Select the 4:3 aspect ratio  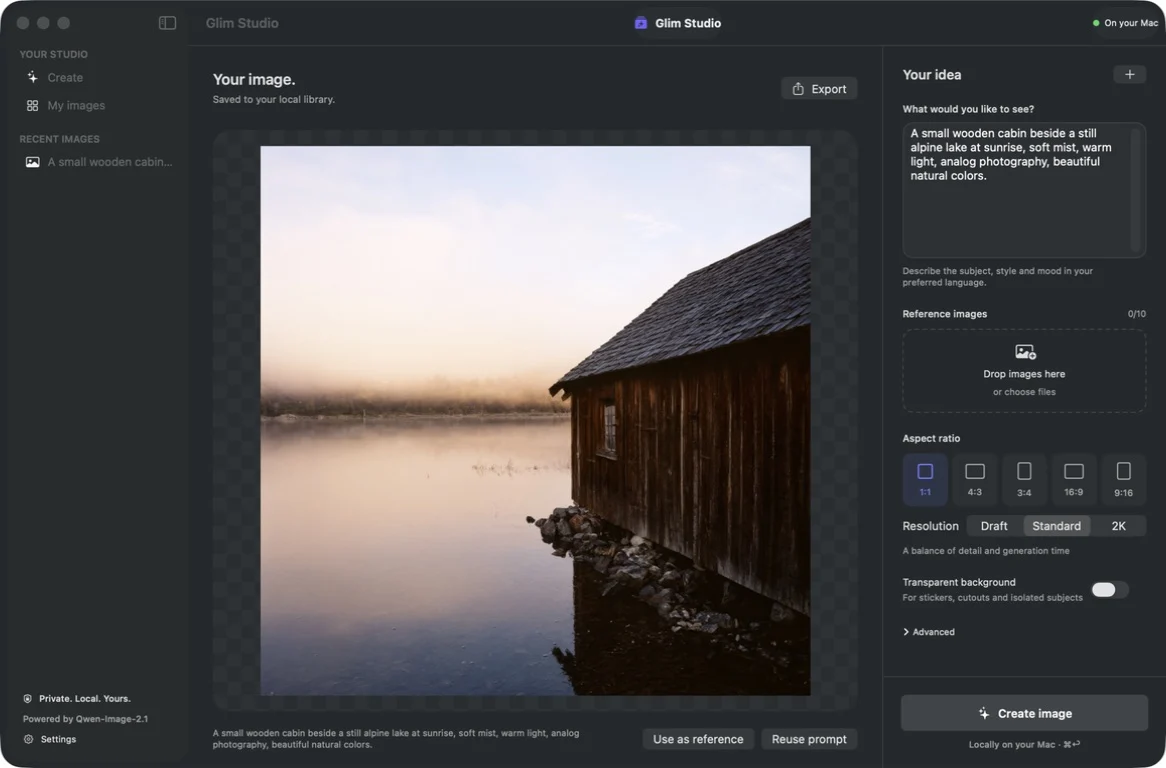tap(975, 480)
